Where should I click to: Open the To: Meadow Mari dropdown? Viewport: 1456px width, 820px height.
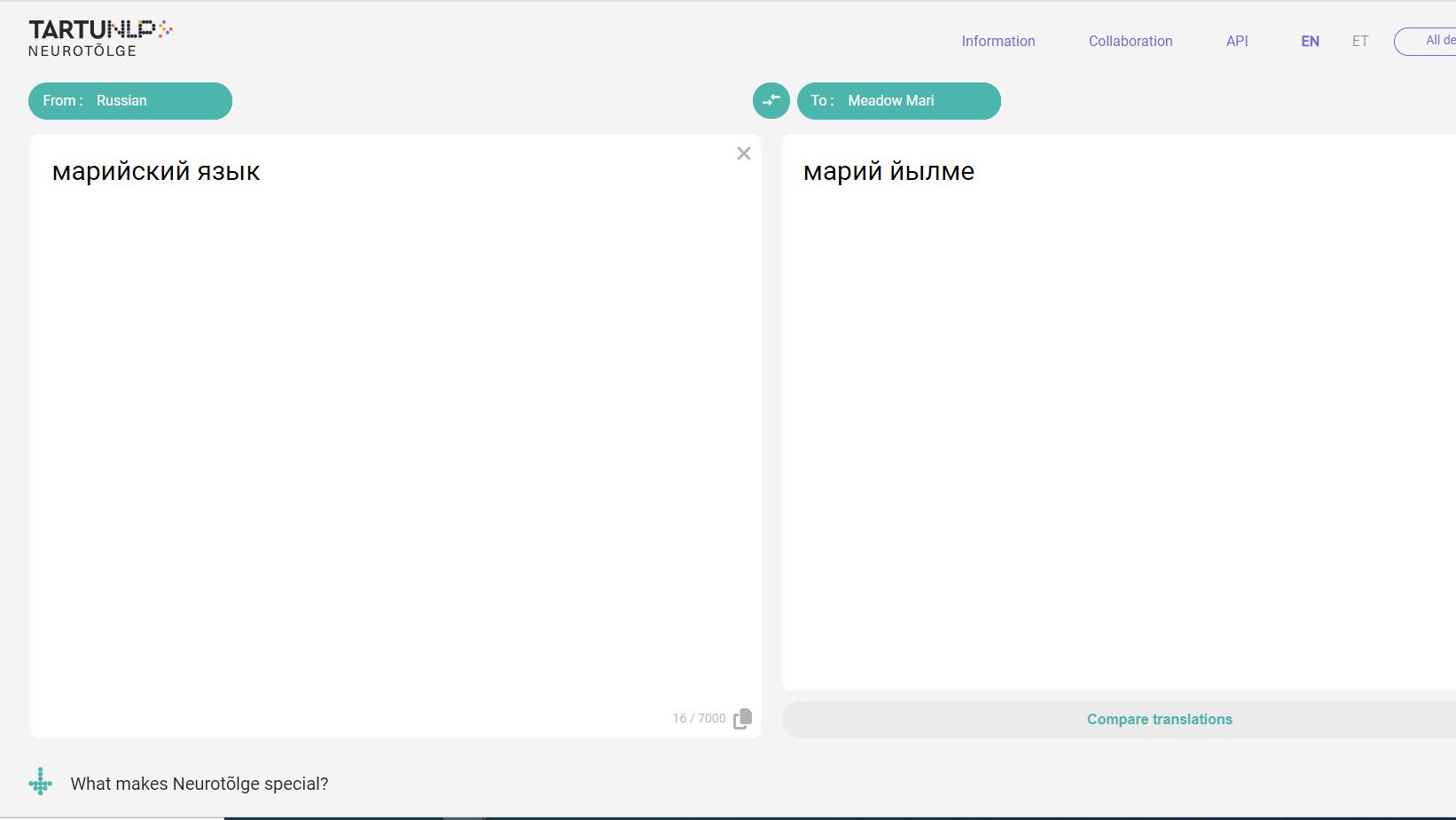[x=898, y=101]
